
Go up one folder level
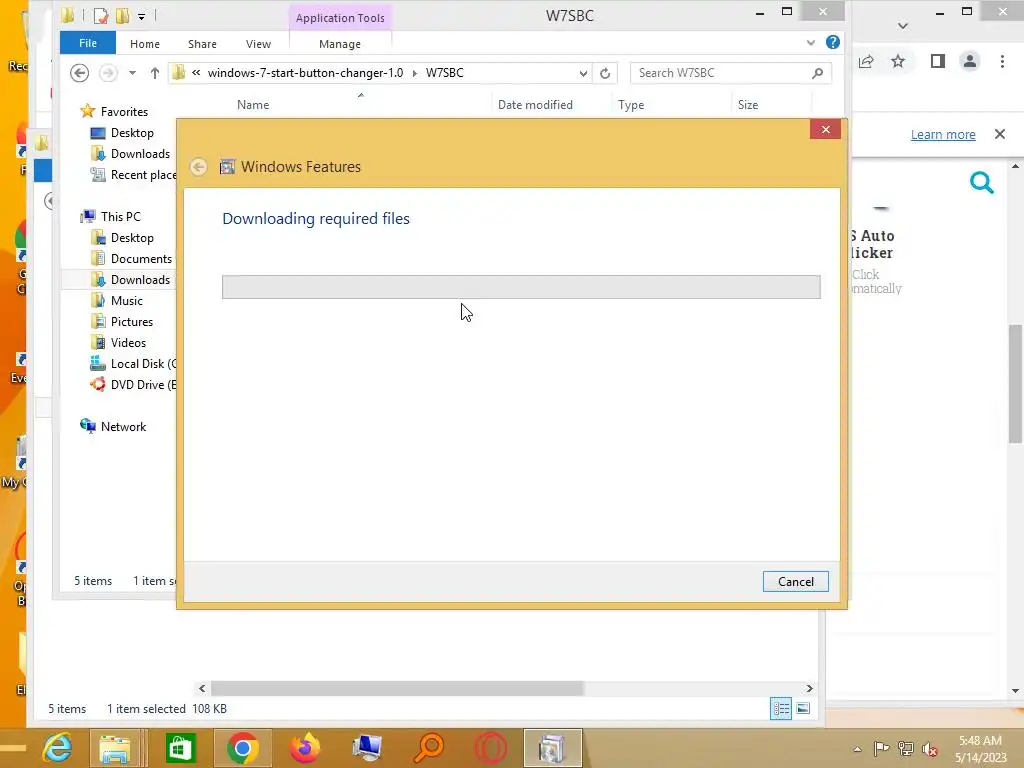pos(155,72)
